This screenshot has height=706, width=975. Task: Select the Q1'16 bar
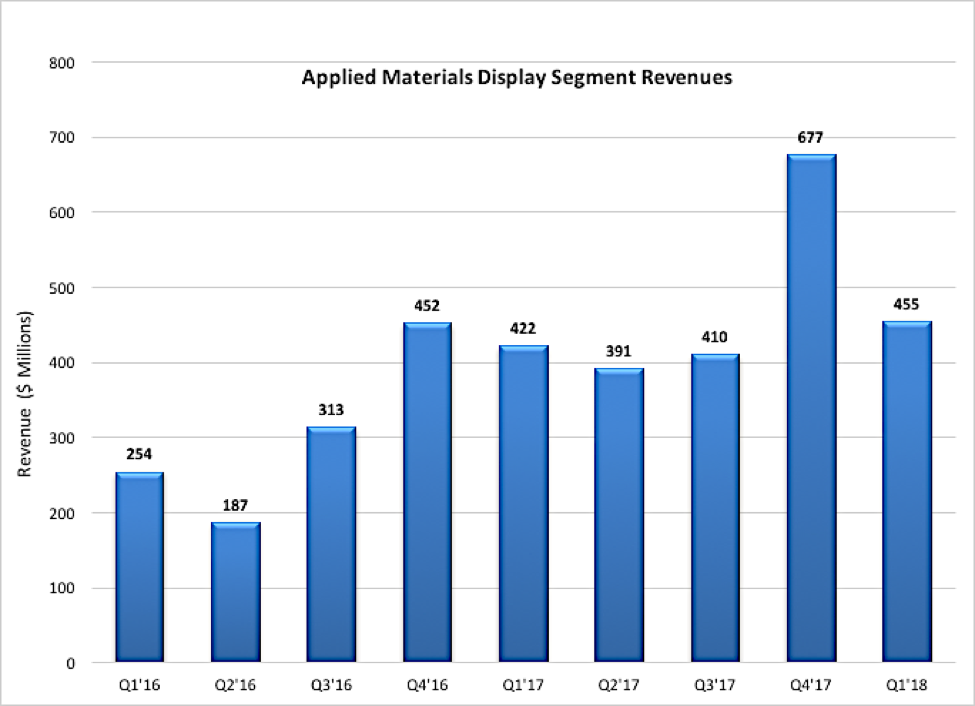[139, 567]
